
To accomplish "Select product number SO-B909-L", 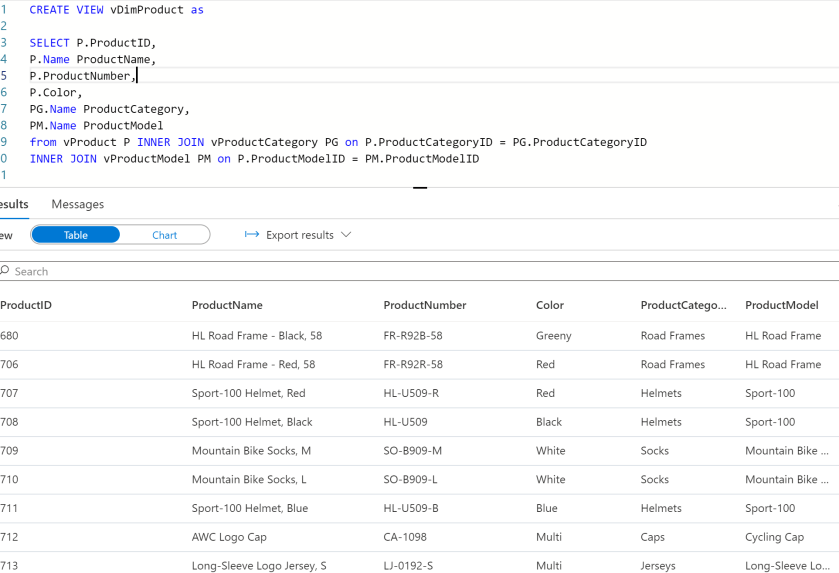I will pyautogui.click(x=410, y=480).
